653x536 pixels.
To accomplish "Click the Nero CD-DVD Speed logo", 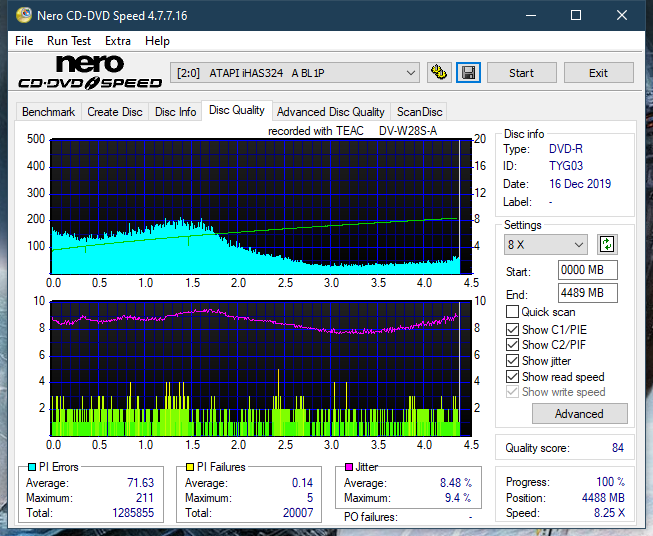I will coord(90,72).
